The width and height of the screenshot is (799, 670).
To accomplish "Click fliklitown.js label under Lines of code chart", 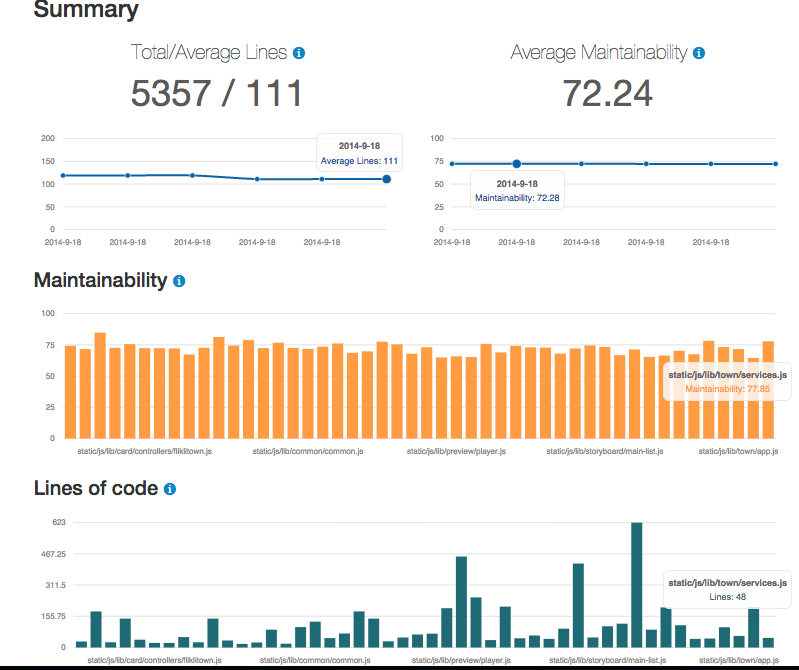I will tap(154, 660).
